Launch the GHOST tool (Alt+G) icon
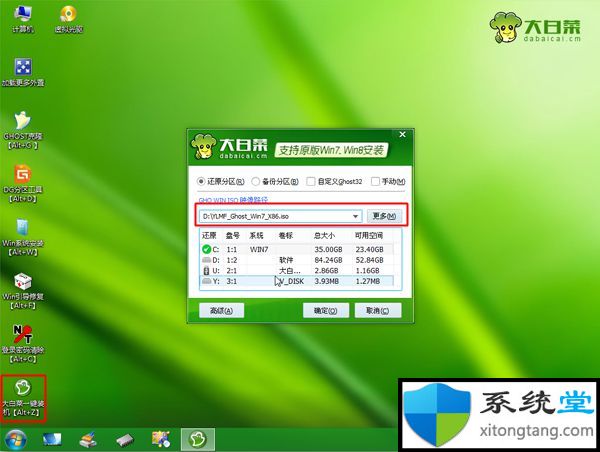The image size is (600, 452). (23, 130)
